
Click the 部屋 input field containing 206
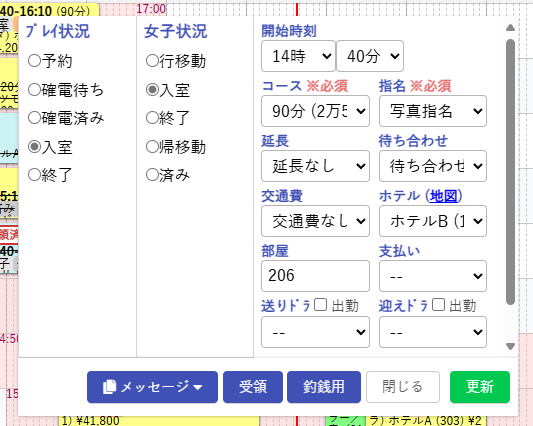click(x=315, y=276)
